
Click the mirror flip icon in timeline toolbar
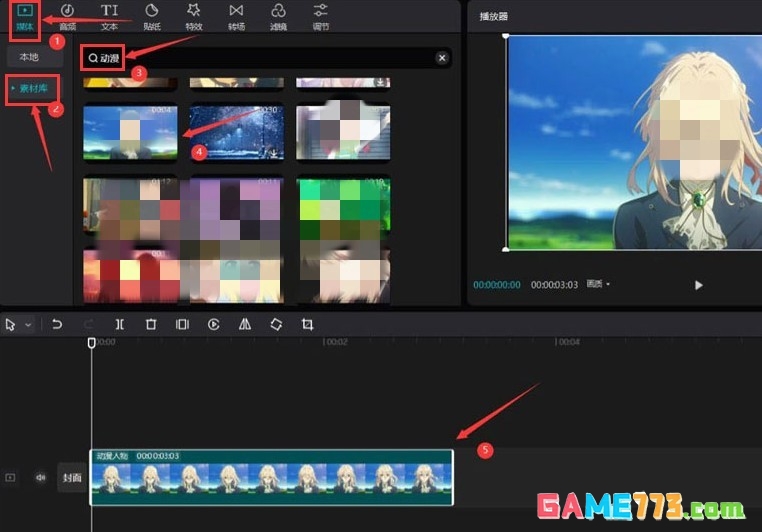[x=245, y=325]
